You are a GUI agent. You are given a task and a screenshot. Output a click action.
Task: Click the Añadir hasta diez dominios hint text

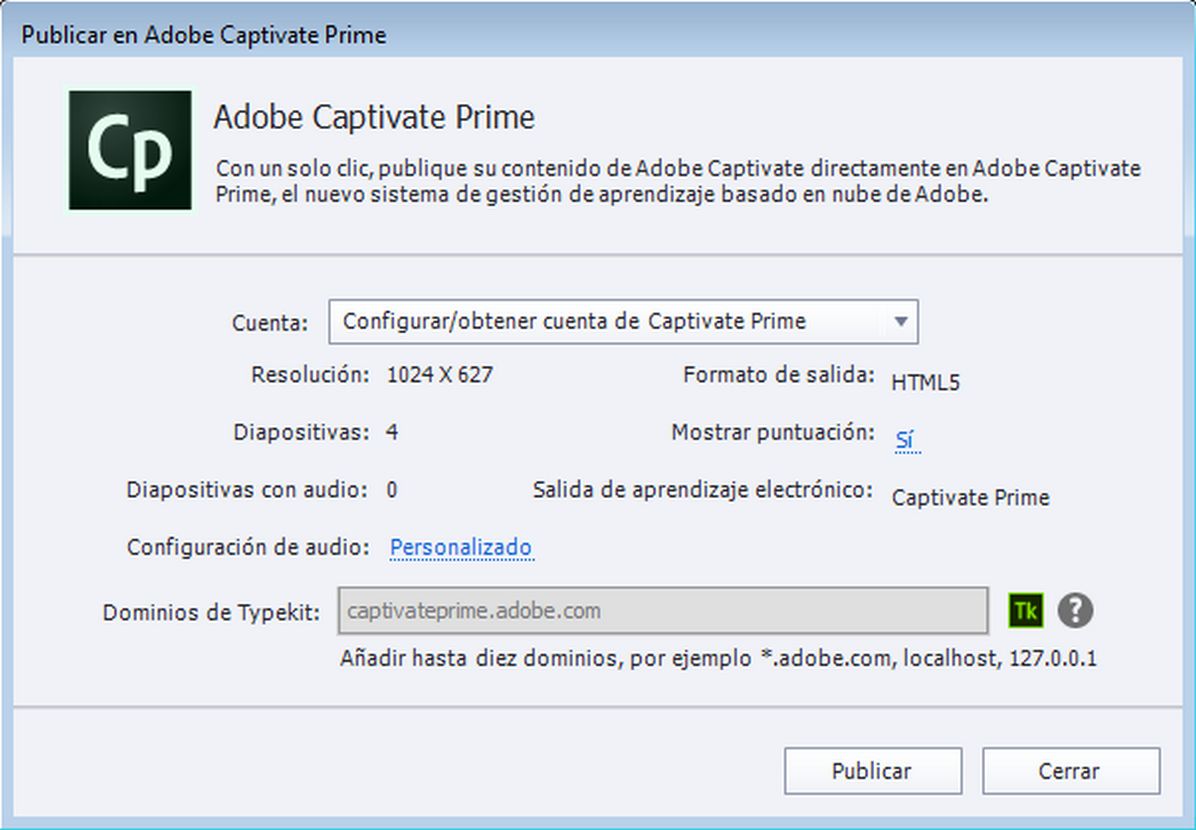pos(719,658)
